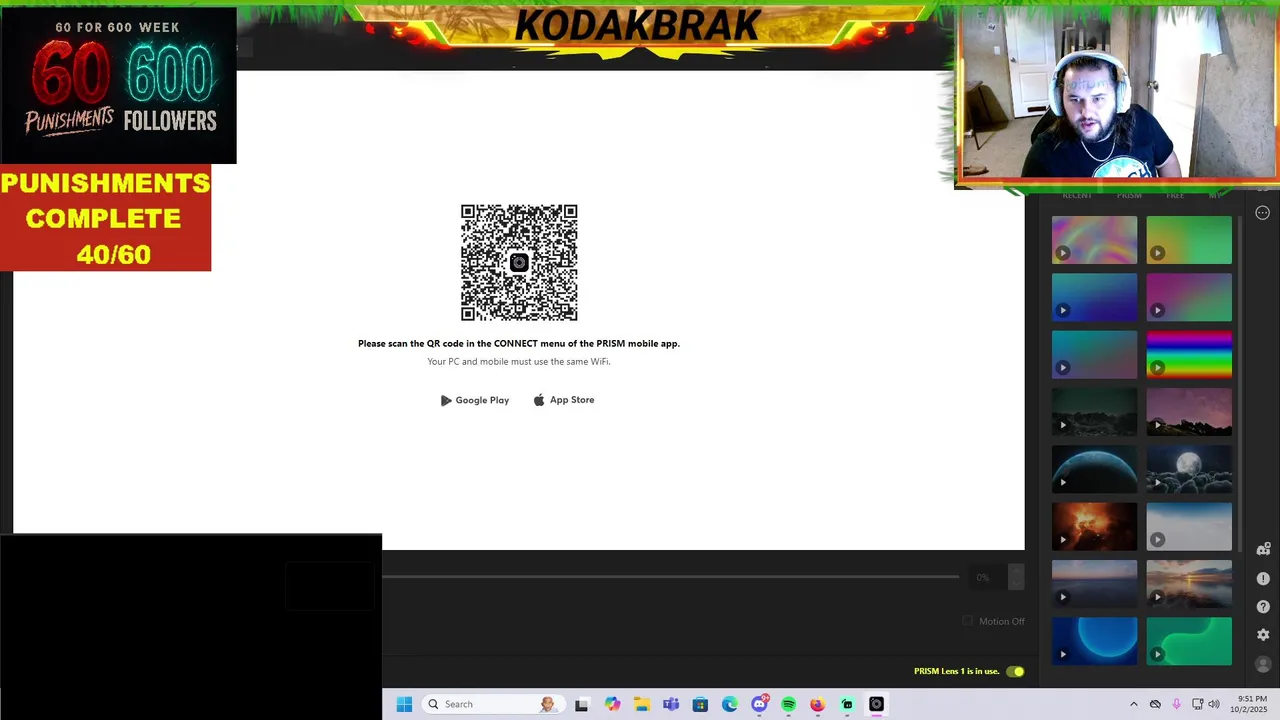Click the taskbar Search box

494,704
